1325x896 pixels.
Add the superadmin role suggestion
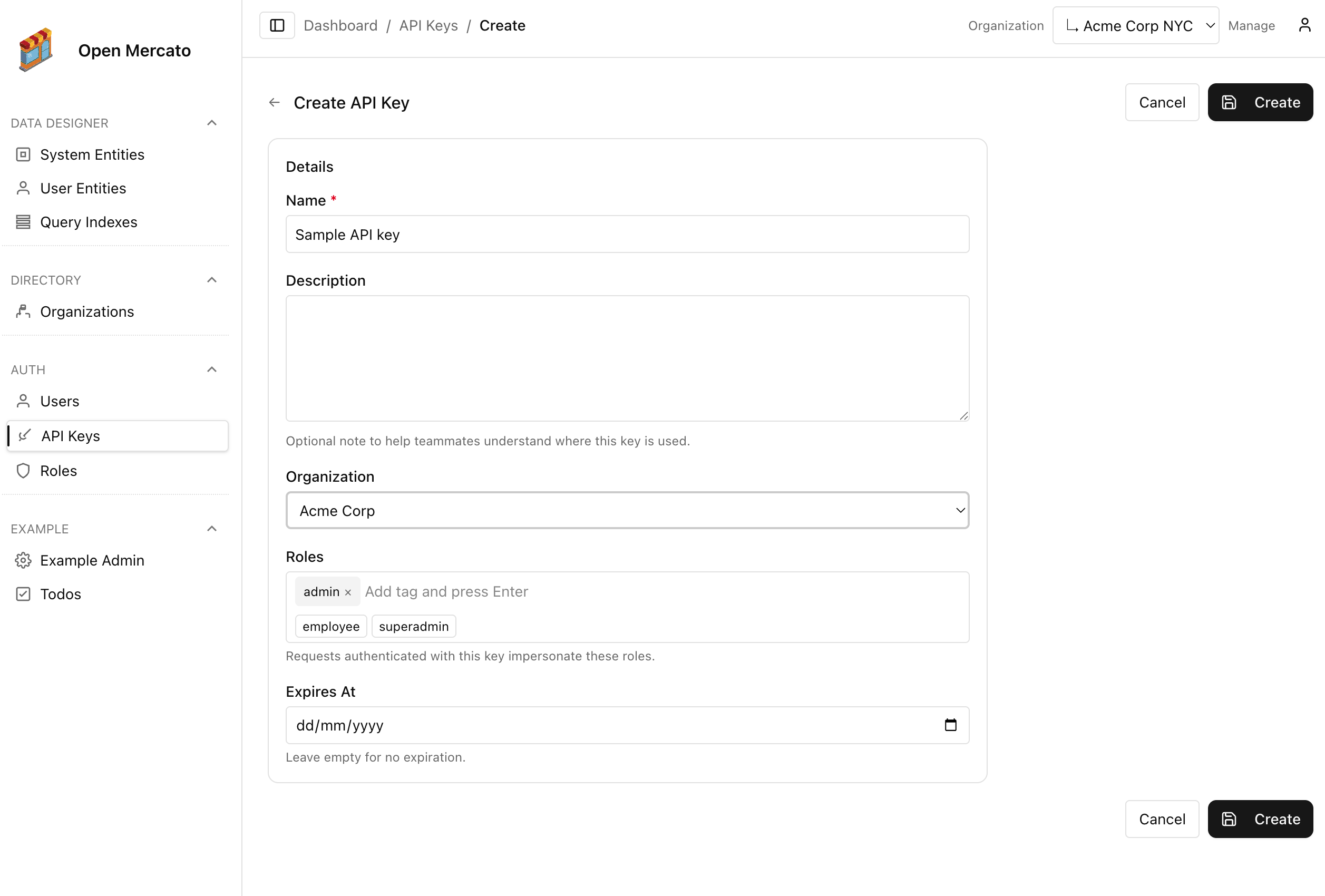[413, 626]
